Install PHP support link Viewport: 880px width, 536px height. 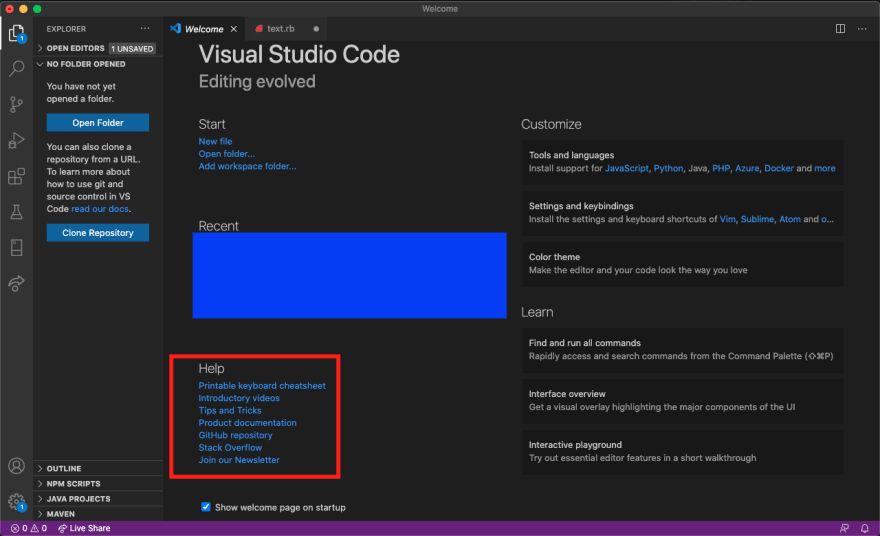[x=721, y=168]
